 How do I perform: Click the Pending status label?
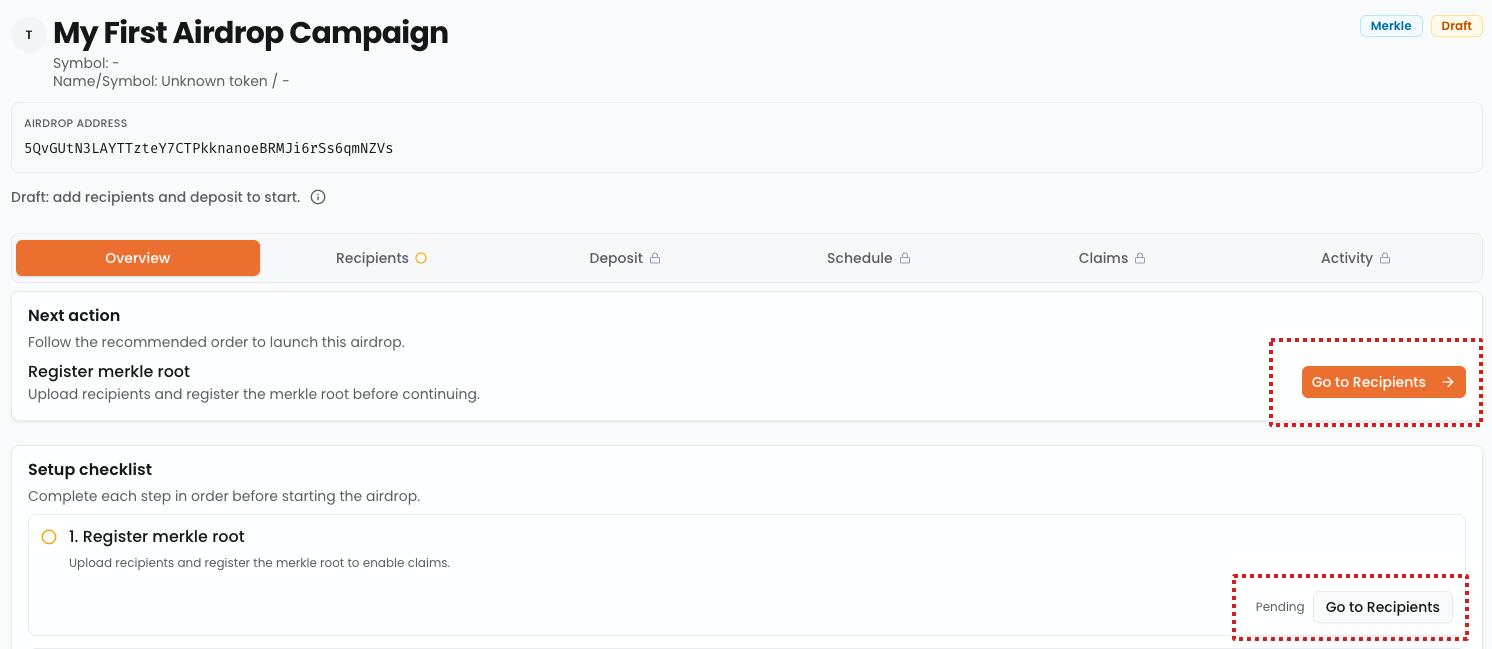click(1280, 607)
